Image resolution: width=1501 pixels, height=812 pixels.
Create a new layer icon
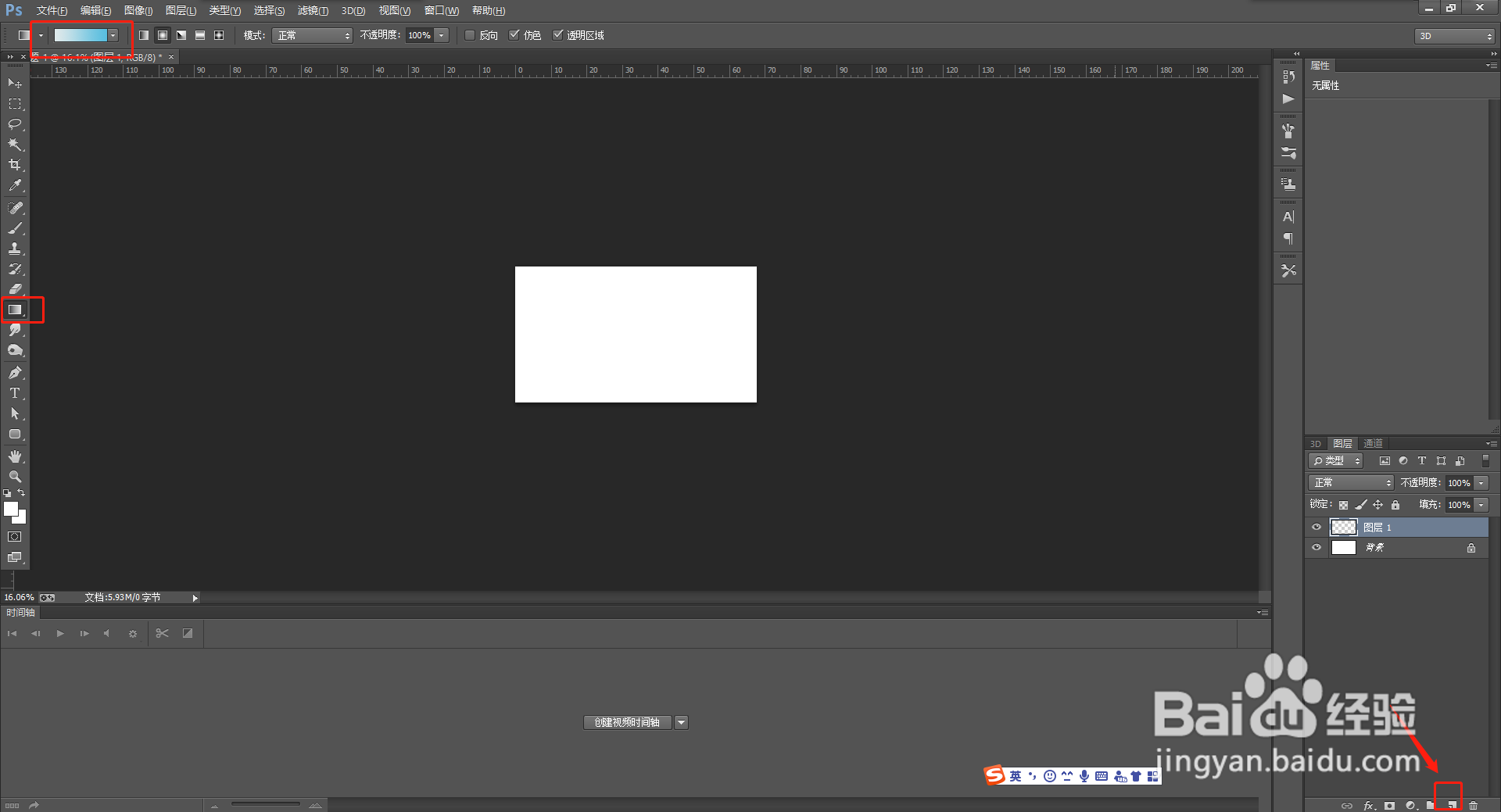point(1452,805)
